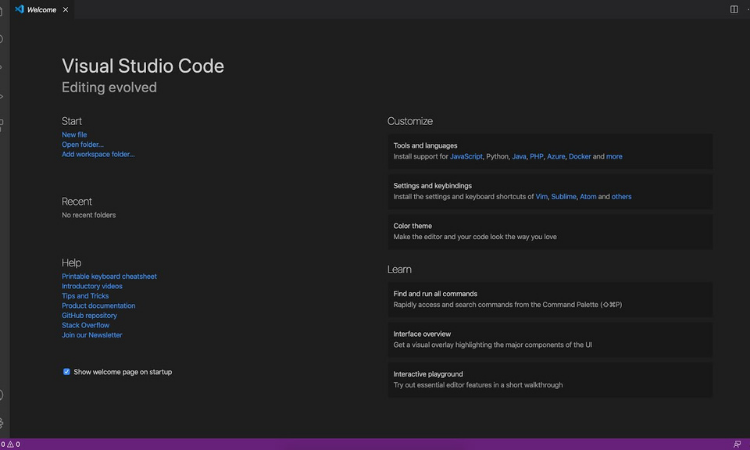
Task: Open the Introductory videos link
Action: click(x=92, y=286)
